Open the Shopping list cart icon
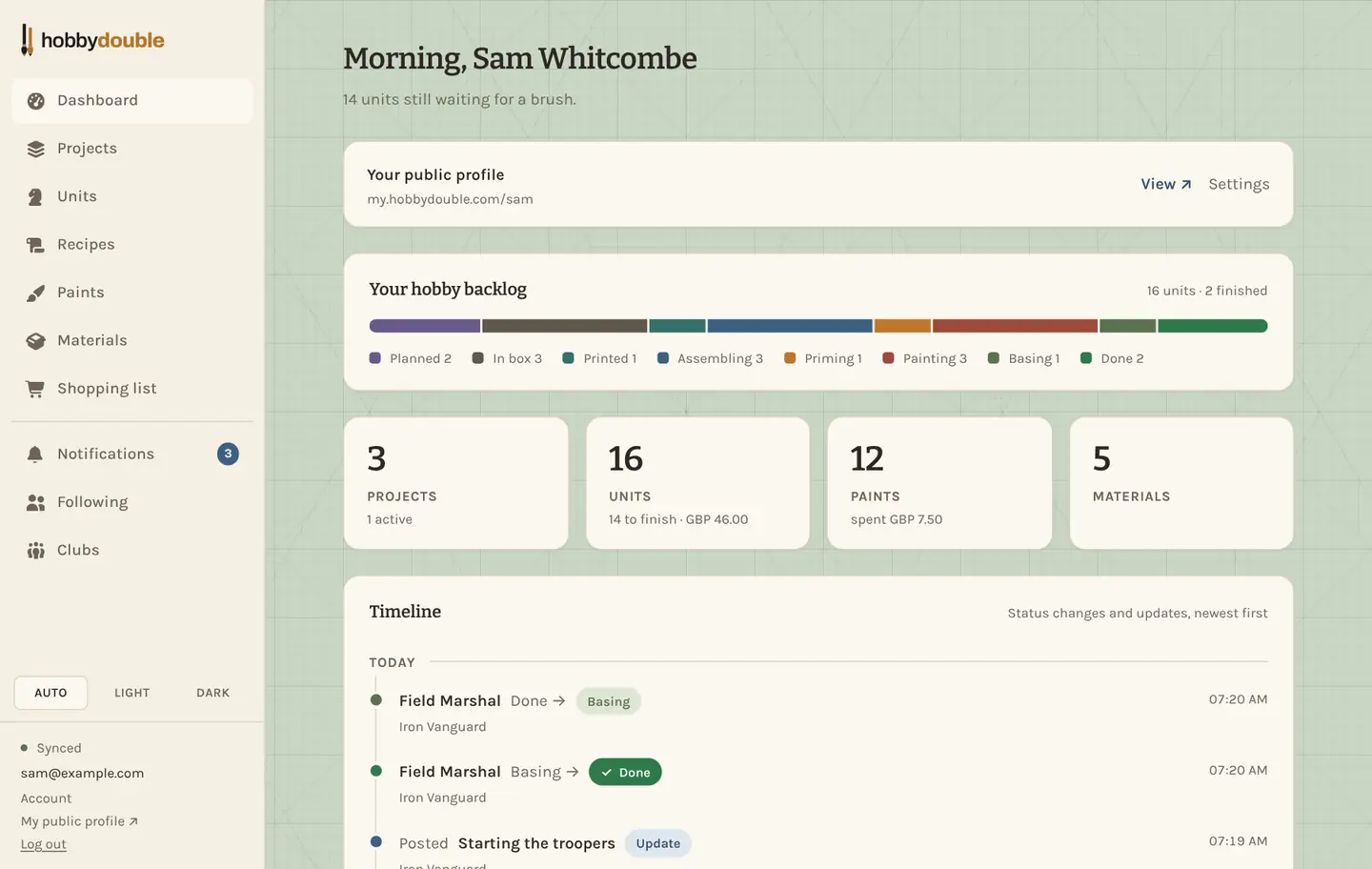This screenshot has width=1372, height=869. click(x=36, y=389)
